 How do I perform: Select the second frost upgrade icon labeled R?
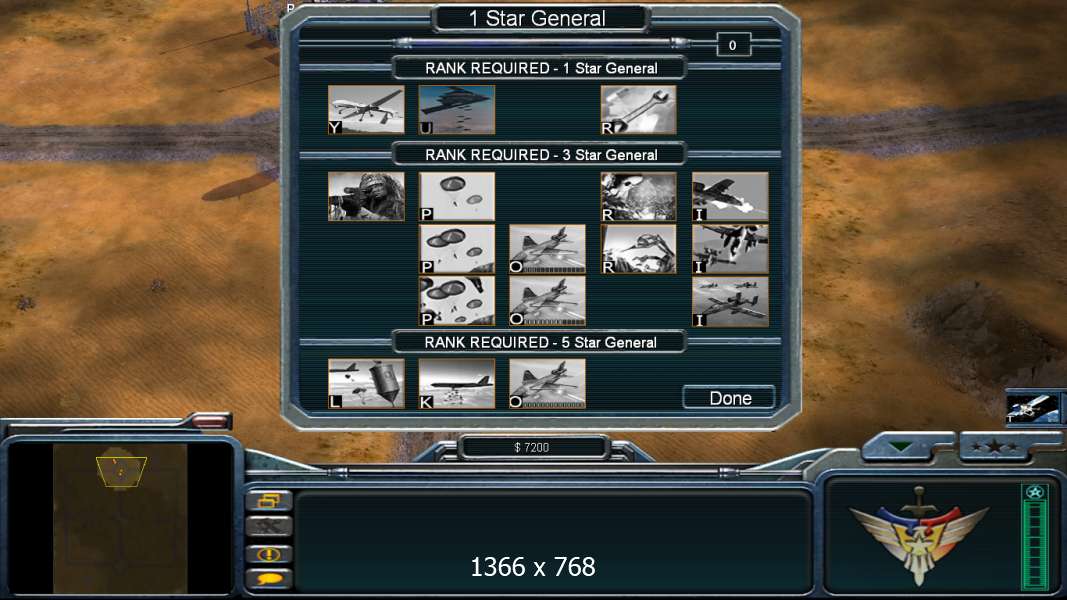638,249
